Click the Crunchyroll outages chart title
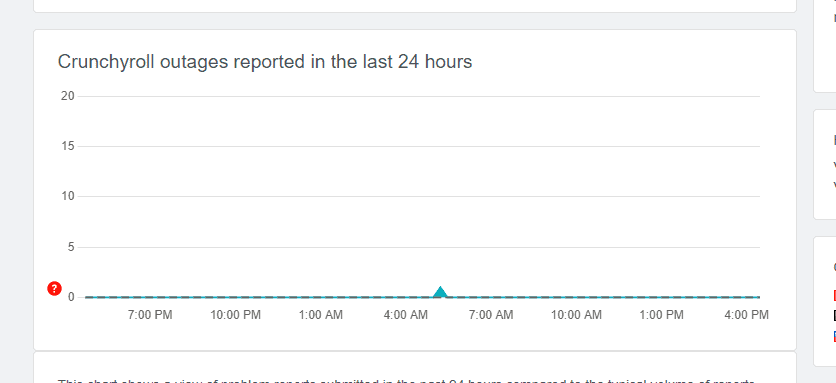Viewport: 836px width, 383px height. tap(264, 62)
